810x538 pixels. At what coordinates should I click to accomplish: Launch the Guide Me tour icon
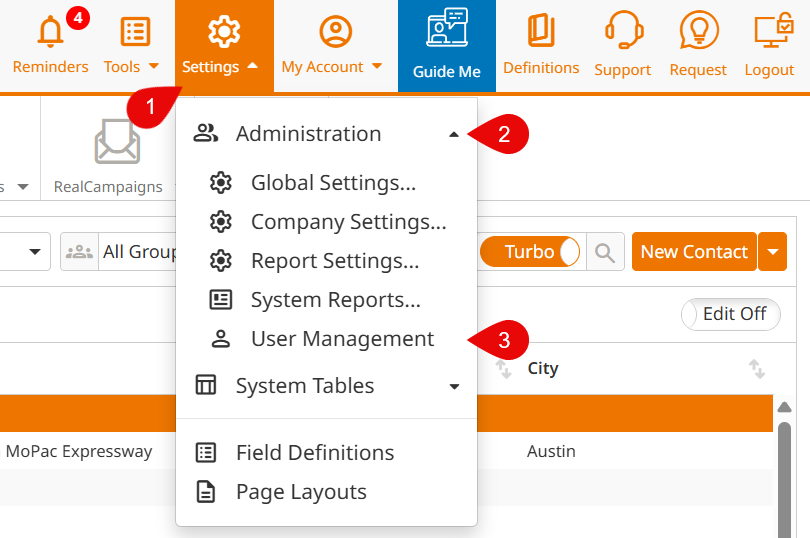pos(447,27)
